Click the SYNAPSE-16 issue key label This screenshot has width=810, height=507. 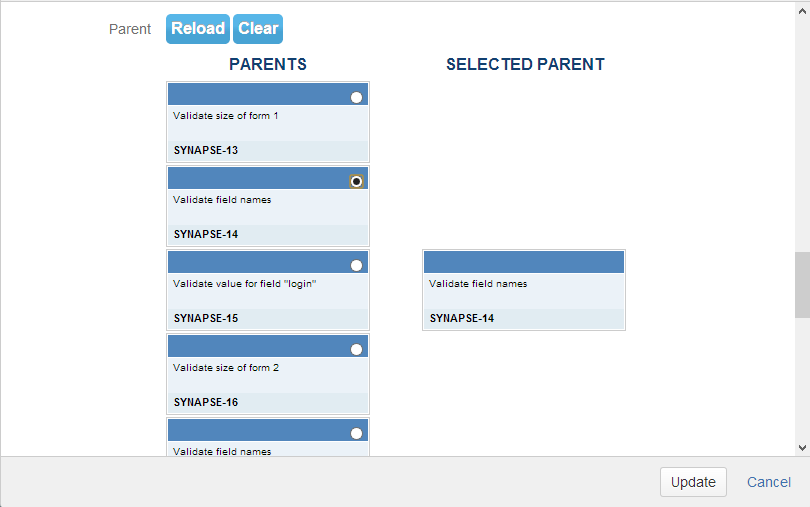click(206, 403)
